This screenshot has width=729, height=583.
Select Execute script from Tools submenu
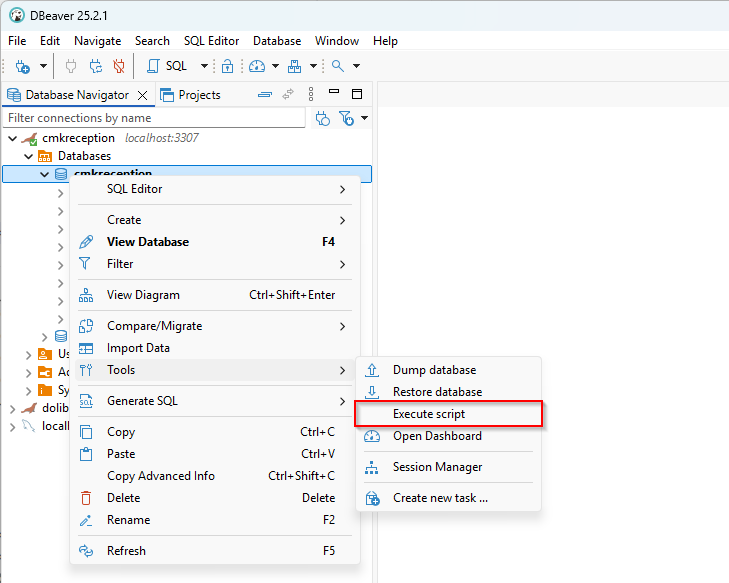click(428, 414)
